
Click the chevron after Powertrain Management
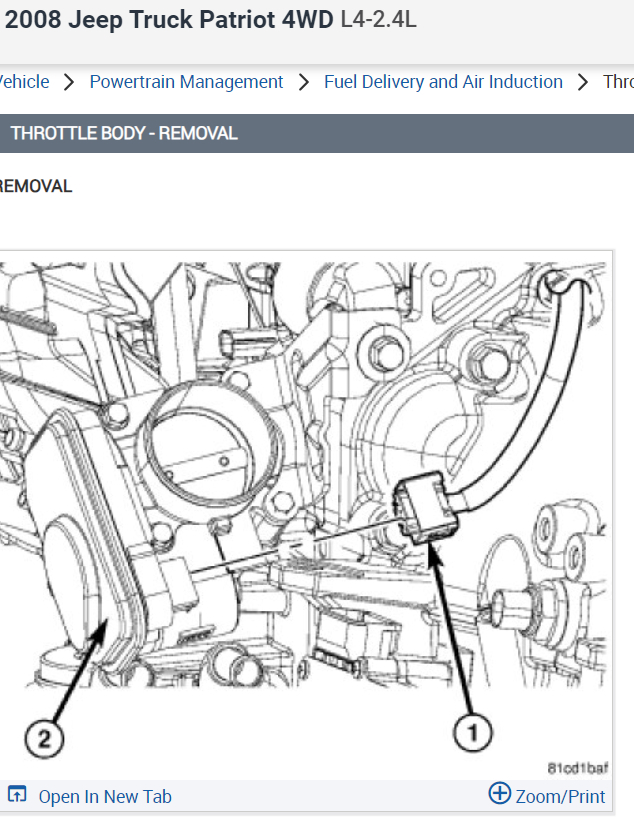coord(303,83)
